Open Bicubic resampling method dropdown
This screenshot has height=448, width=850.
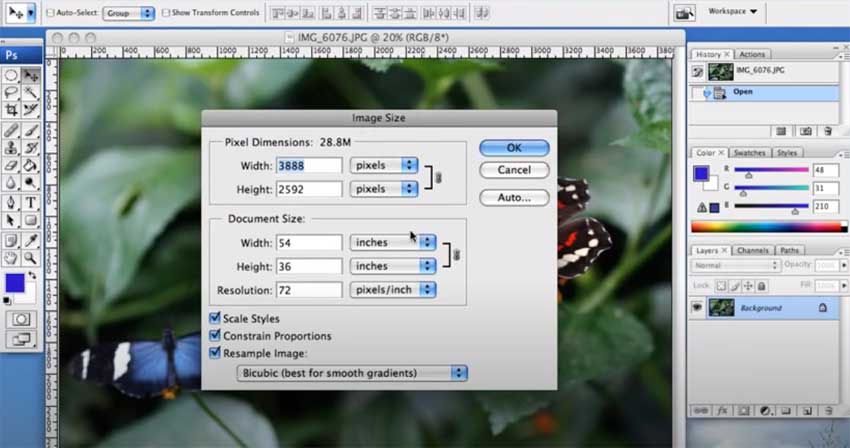coord(352,373)
